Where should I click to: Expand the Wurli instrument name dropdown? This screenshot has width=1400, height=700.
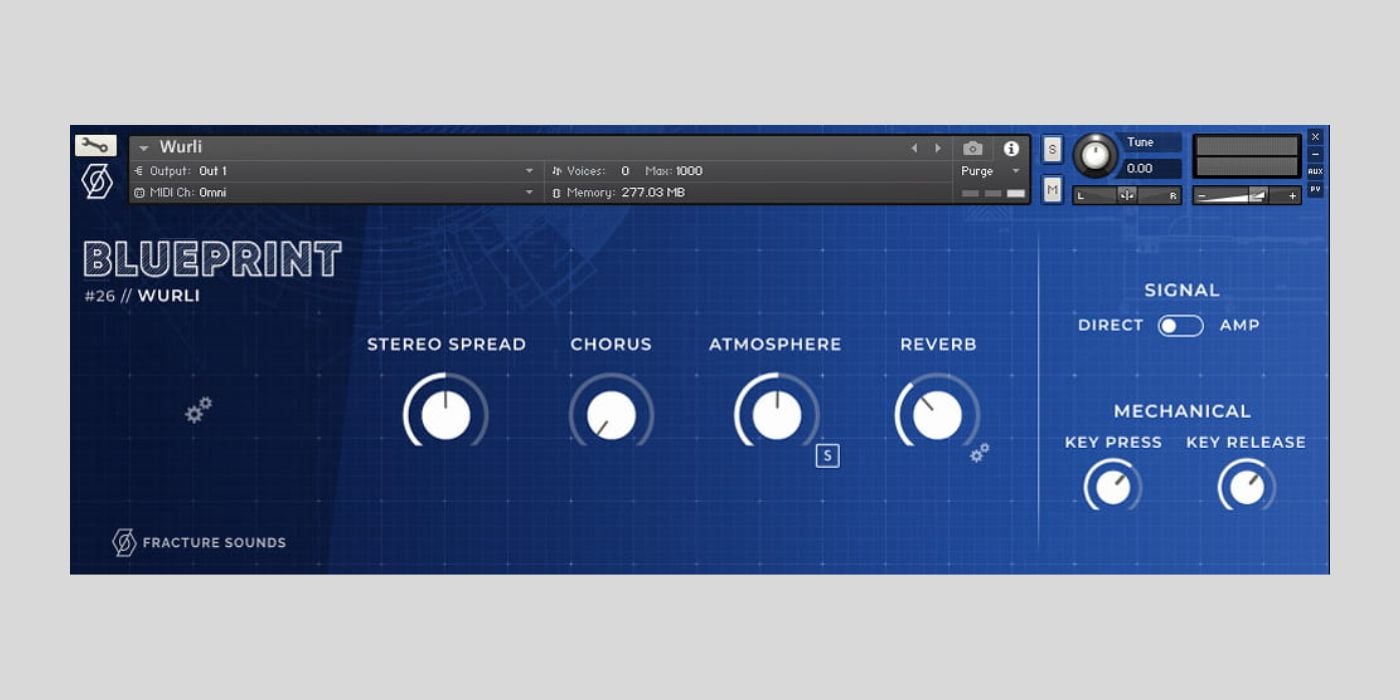coord(144,148)
